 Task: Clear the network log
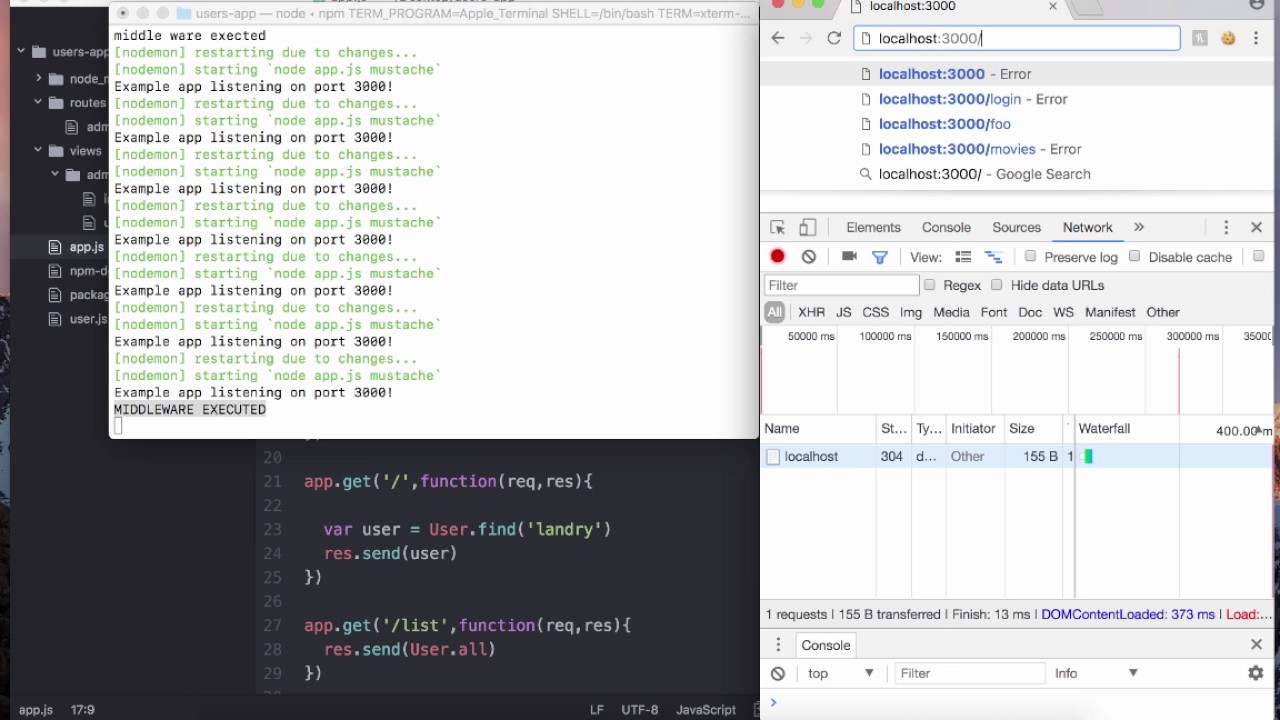tap(809, 256)
